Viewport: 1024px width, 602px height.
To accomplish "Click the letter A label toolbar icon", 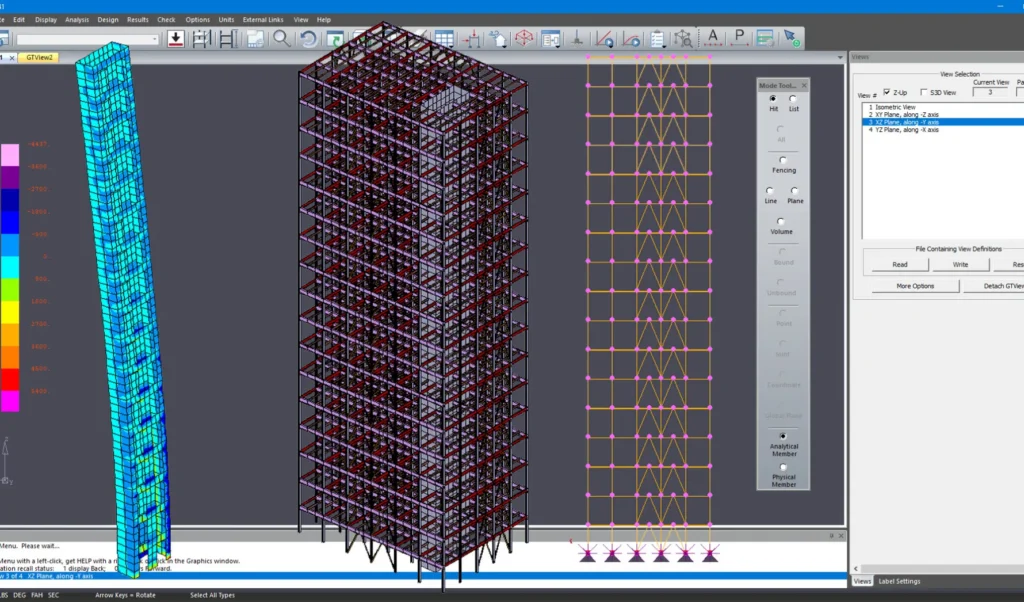I will (x=713, y=39).
